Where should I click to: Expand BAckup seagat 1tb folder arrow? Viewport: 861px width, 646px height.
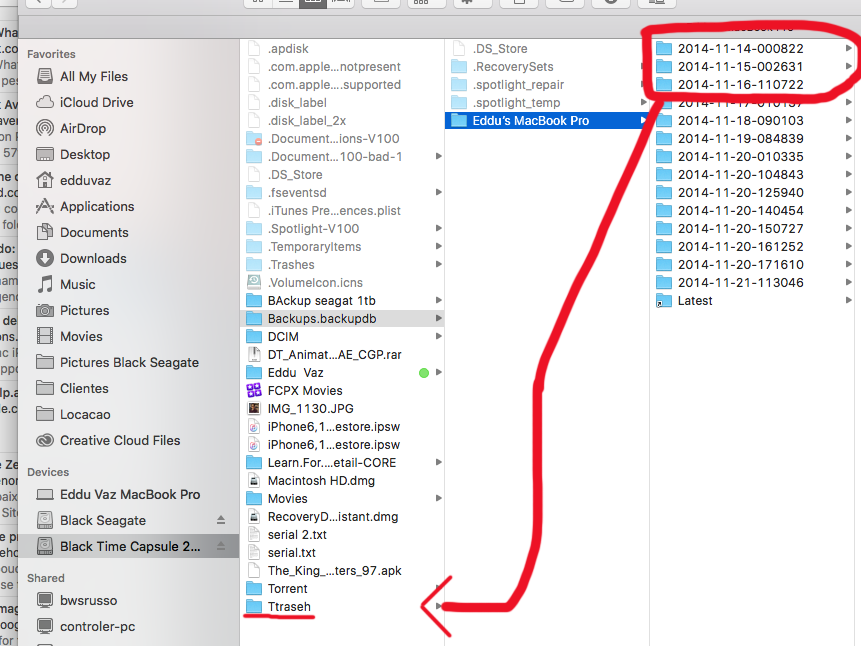tap(438, 300)
